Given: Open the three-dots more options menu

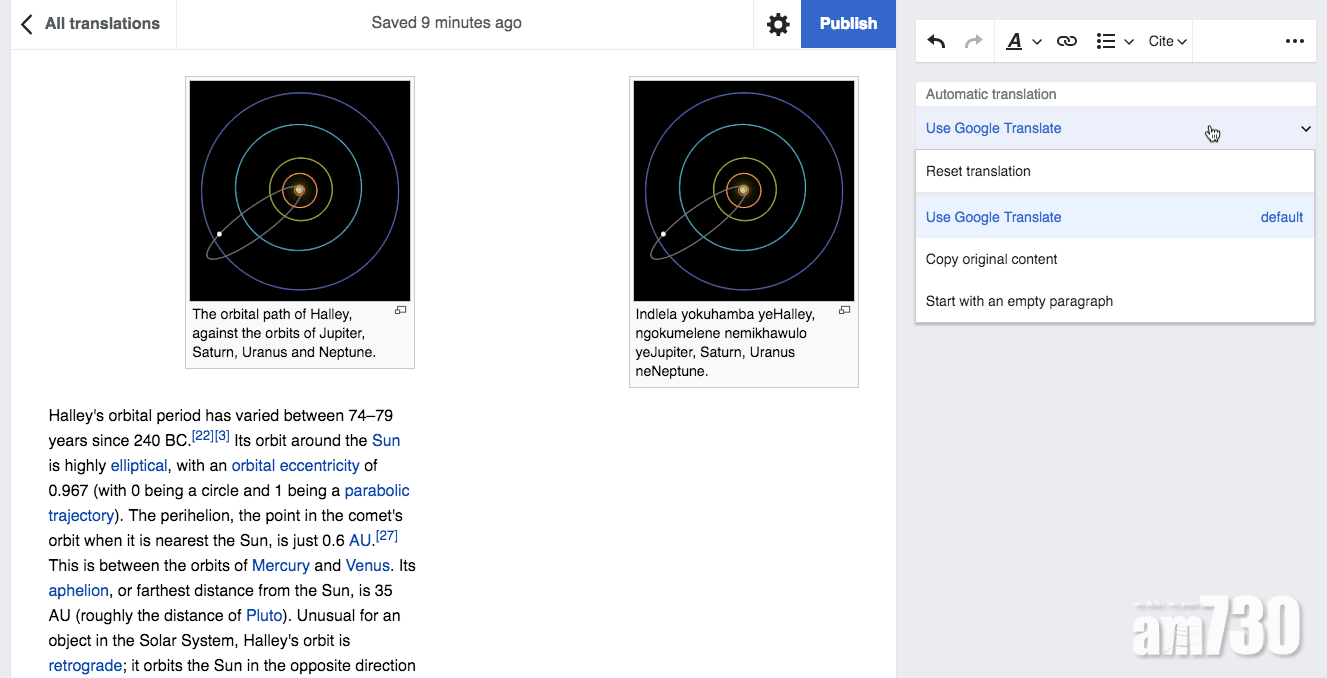Looking at the screenshot, I should (x=1294, y=41).
